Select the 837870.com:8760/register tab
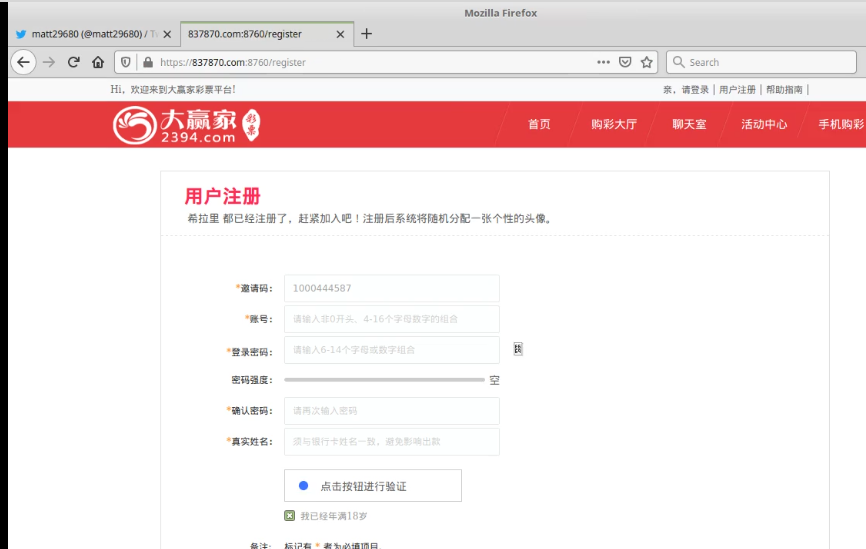Image resolution: width=866 pixels, height=549 pixels. (x=267, y=34)
